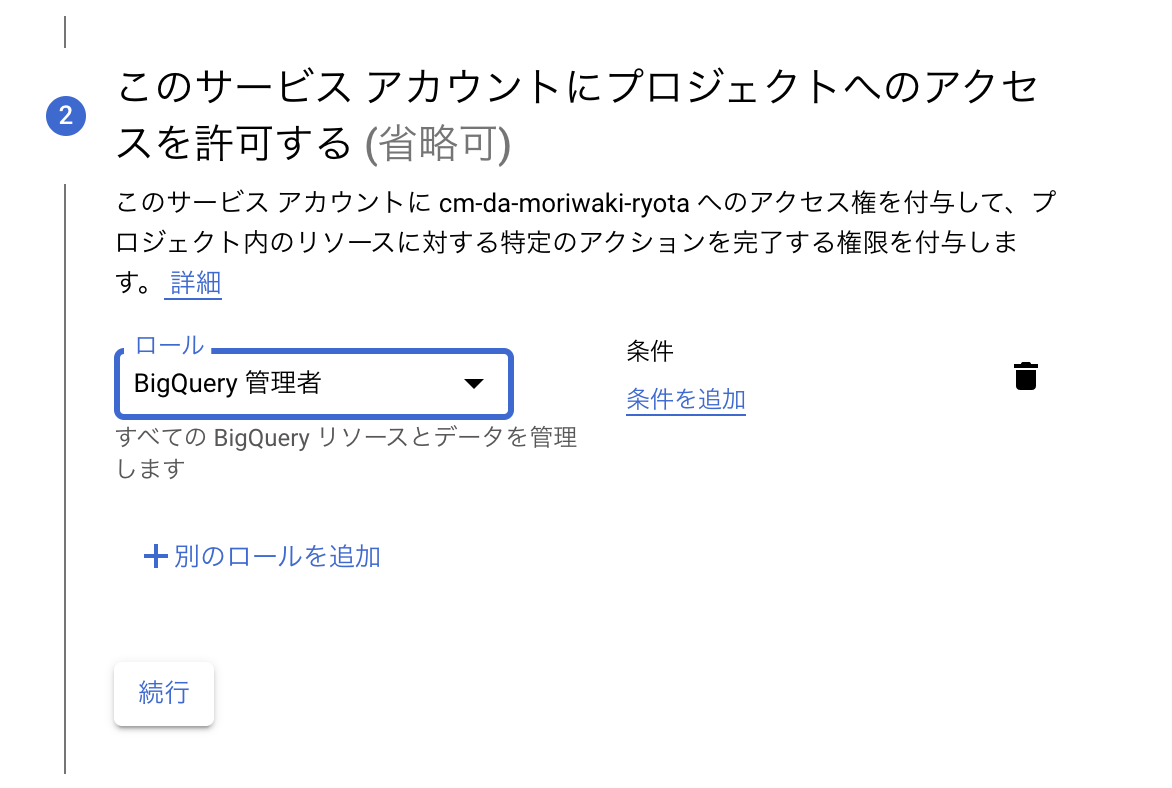Open the 詳細 link
Image resolution: width=1172 pixels, height=788 pixels.
[193, 284]
